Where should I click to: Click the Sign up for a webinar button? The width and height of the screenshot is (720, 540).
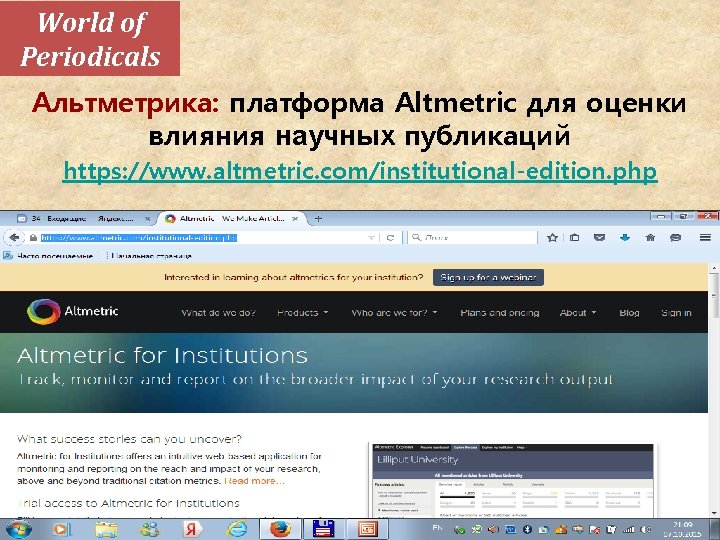488,277
